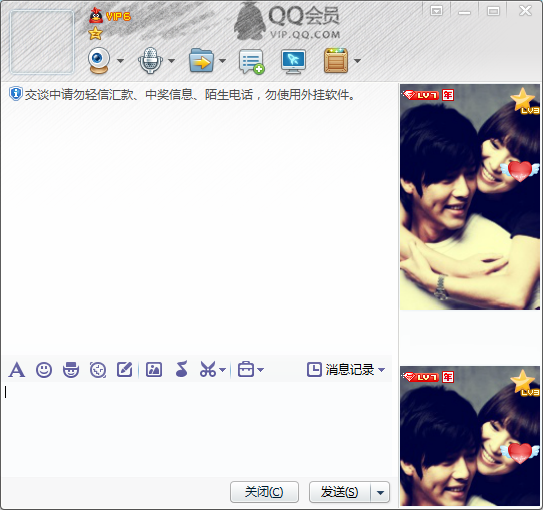Screen dimensions: 543x510
Task: Click the security shield info icon
Action: coord(16,94)
